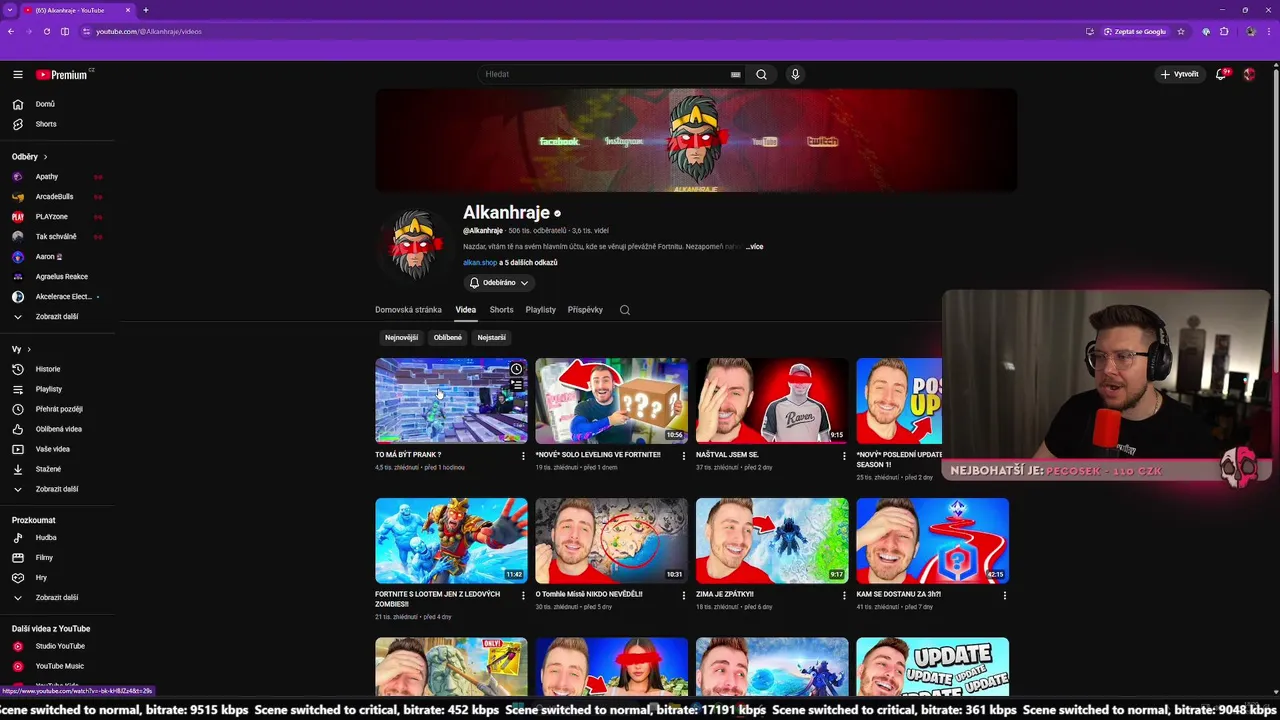Open the YouTube hamburger guide menu
This screenshot has height=720, width=1280.
tap(17, 74)
